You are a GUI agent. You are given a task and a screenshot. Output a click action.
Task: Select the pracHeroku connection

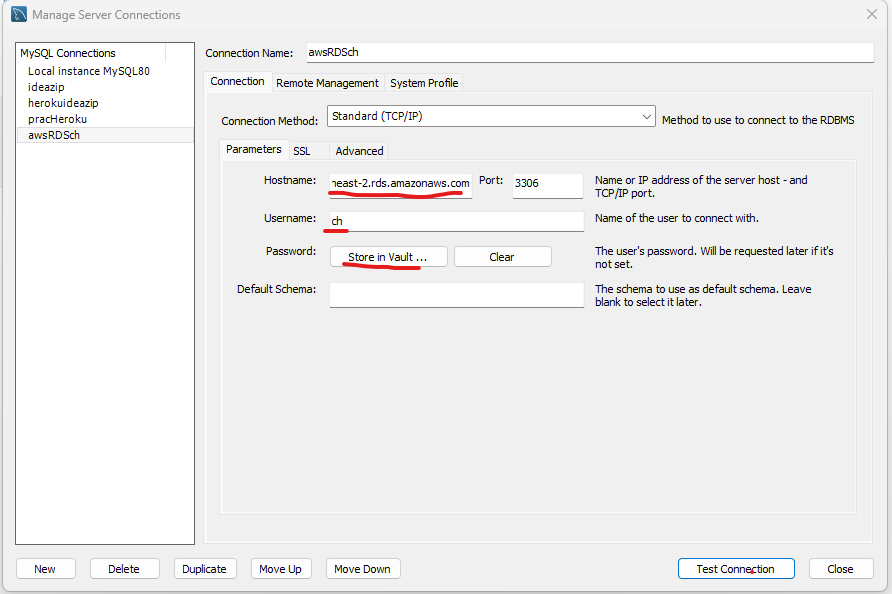pyautogui.click(x=57, y=119)
